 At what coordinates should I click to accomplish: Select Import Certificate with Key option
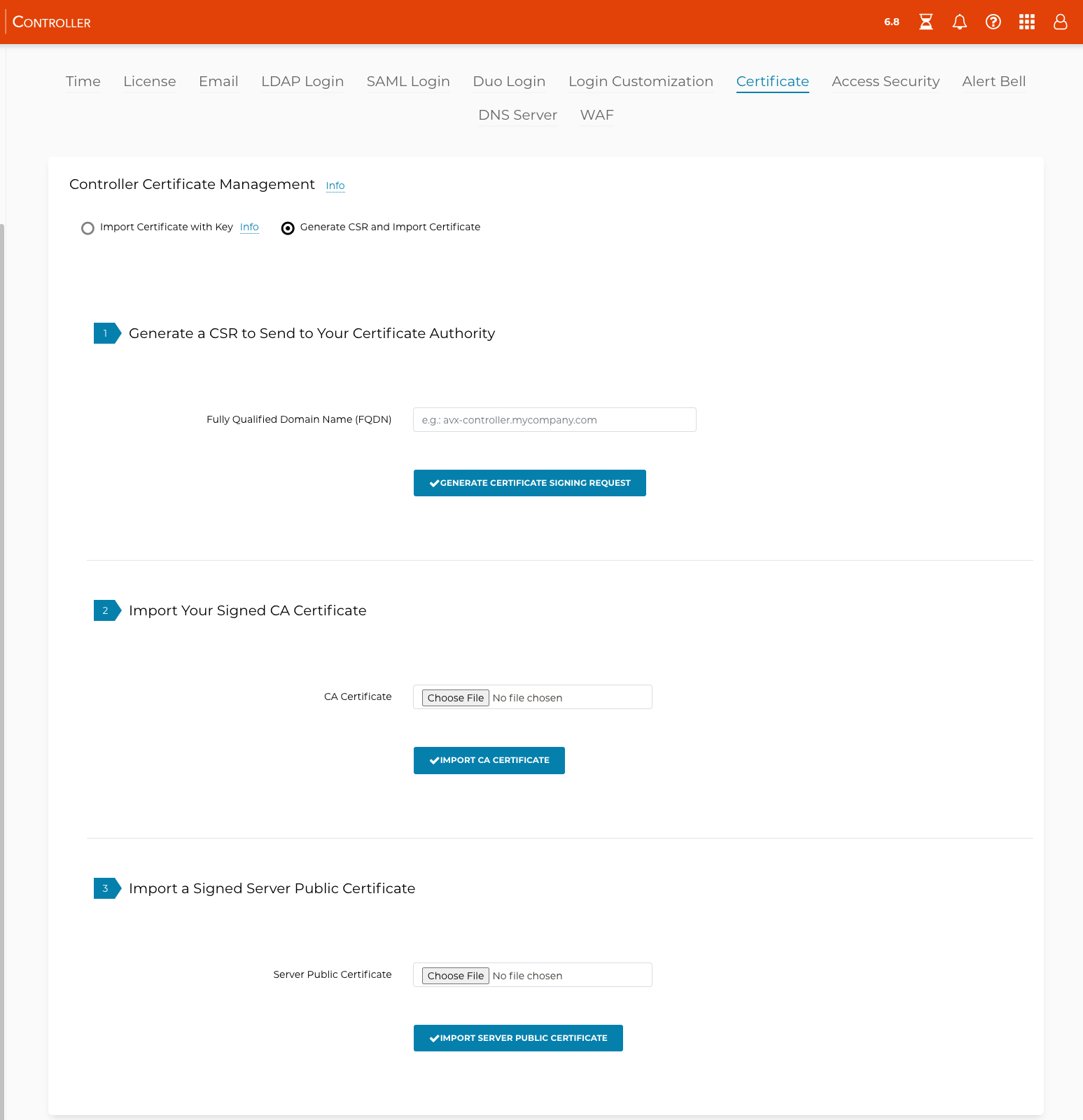88,228
